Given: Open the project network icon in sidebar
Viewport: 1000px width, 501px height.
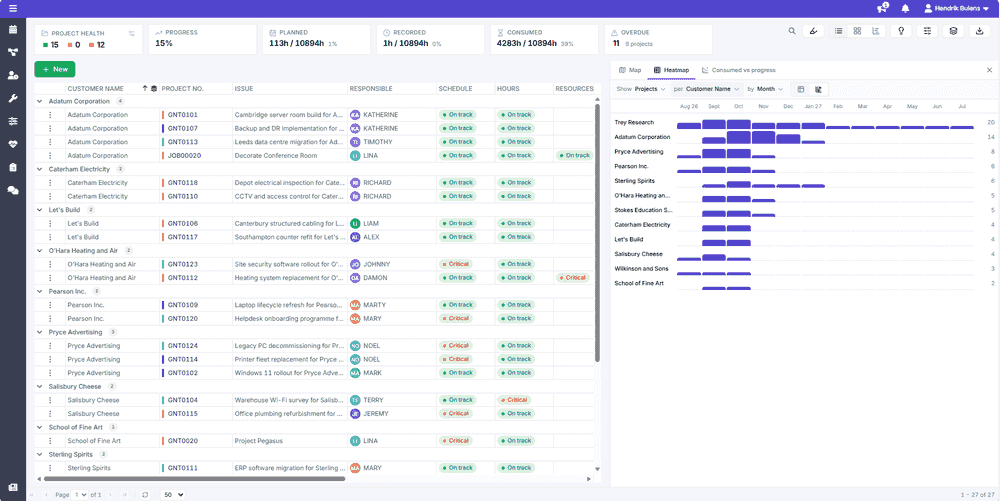Looking at the screenshot, I should [13, 53].
